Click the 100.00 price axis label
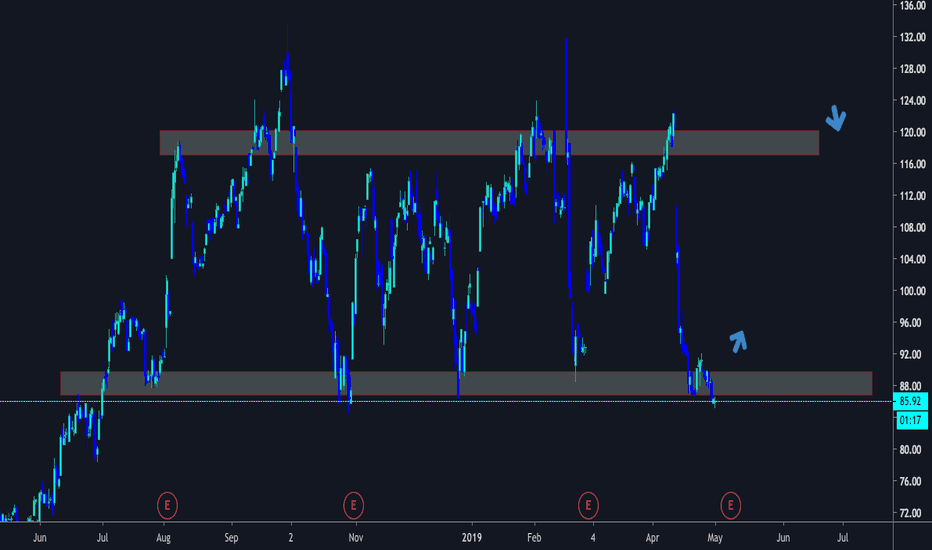 912,291
